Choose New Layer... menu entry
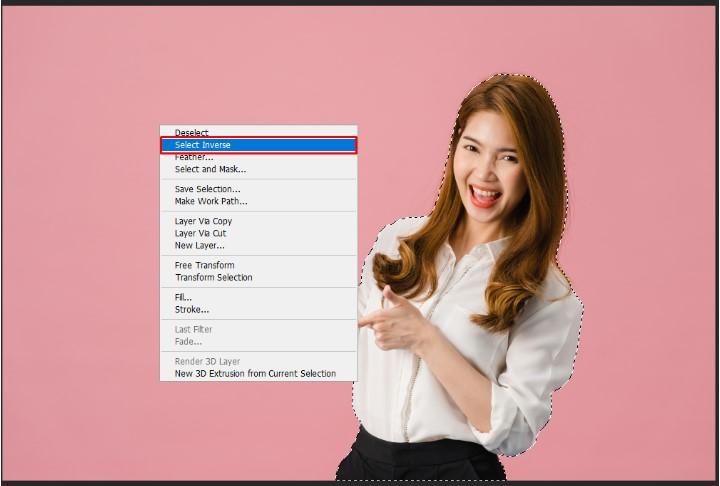The image size is (720, 486). pos(258,245)
